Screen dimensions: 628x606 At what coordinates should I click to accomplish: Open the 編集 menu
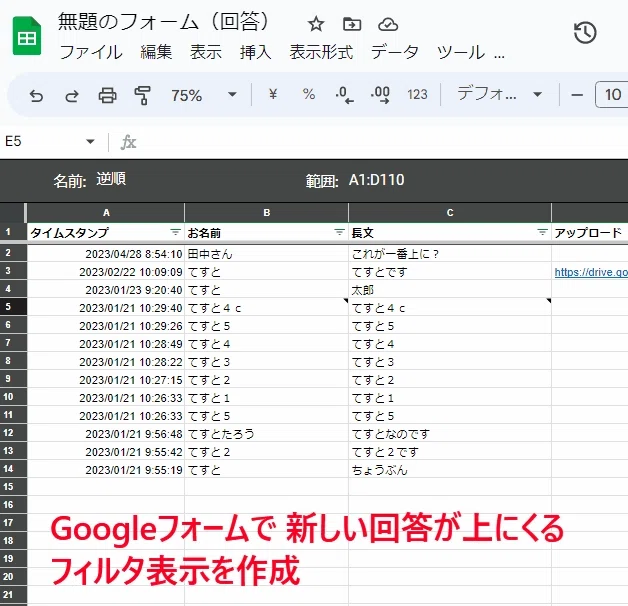click(x=156, y=52)
